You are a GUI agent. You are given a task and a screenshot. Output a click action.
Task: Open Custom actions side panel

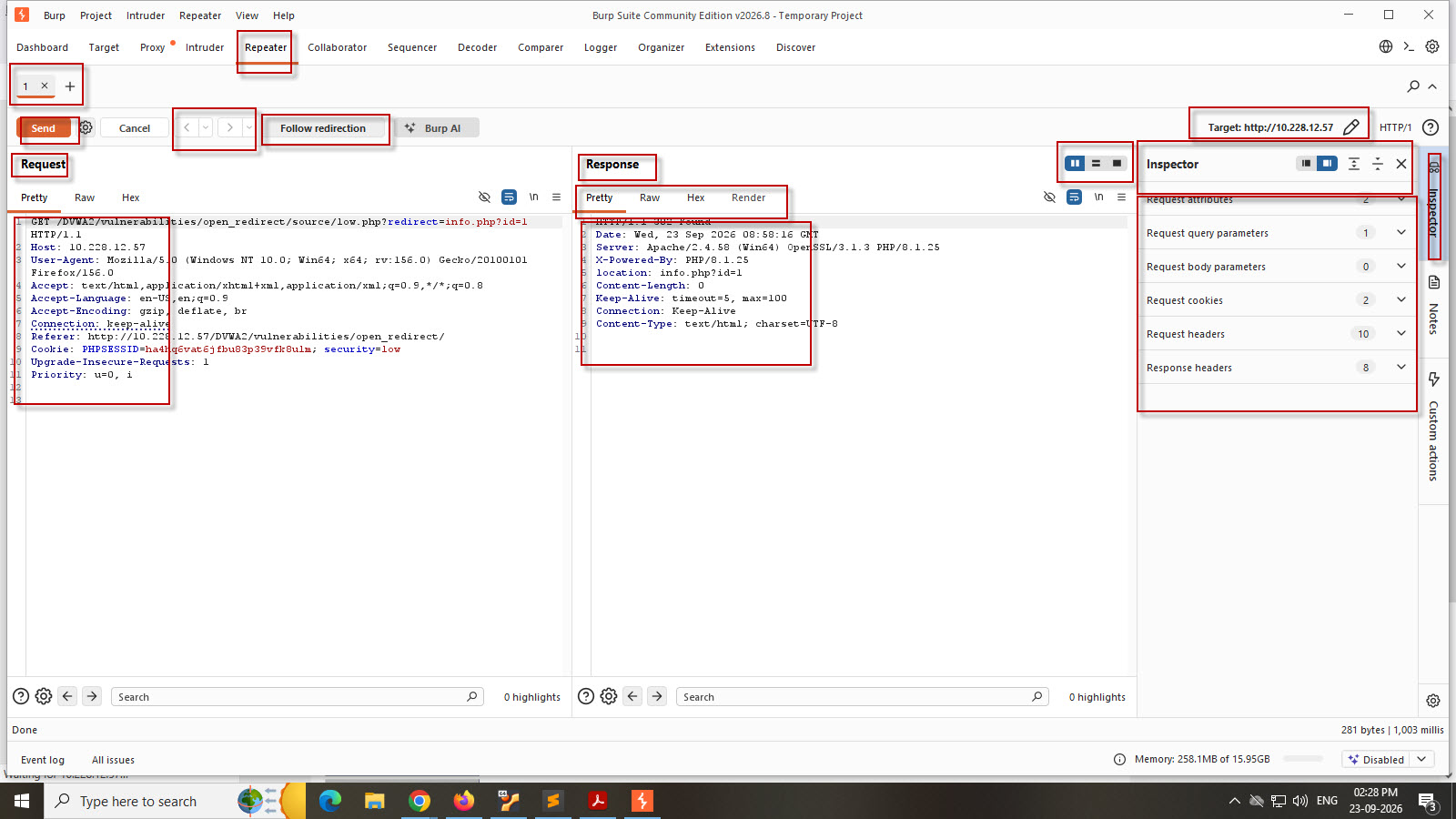pyautogui.click(x=1433, y=426)
